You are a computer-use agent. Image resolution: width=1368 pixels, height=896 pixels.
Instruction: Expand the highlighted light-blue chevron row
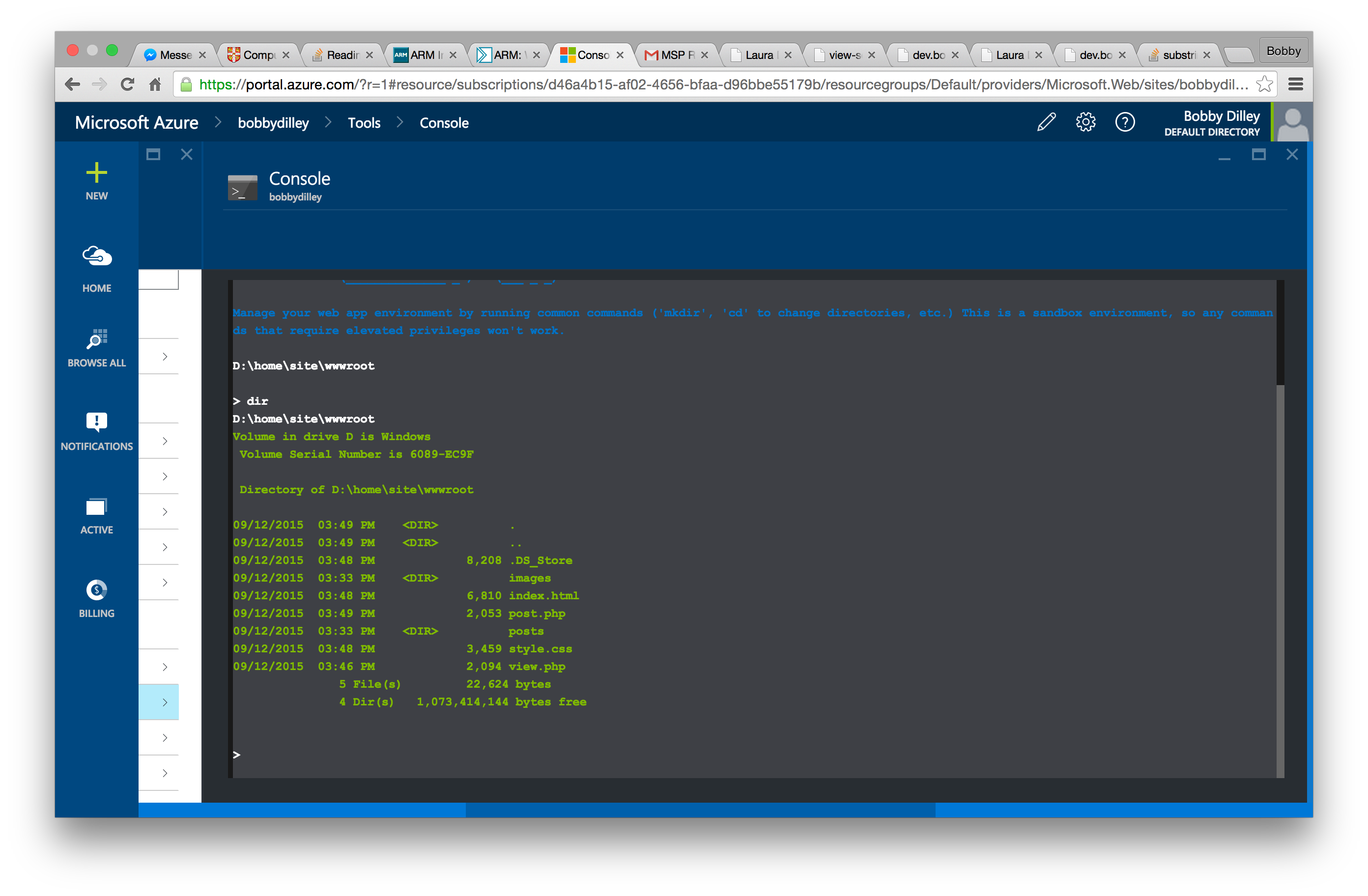[x=159, y=702]
